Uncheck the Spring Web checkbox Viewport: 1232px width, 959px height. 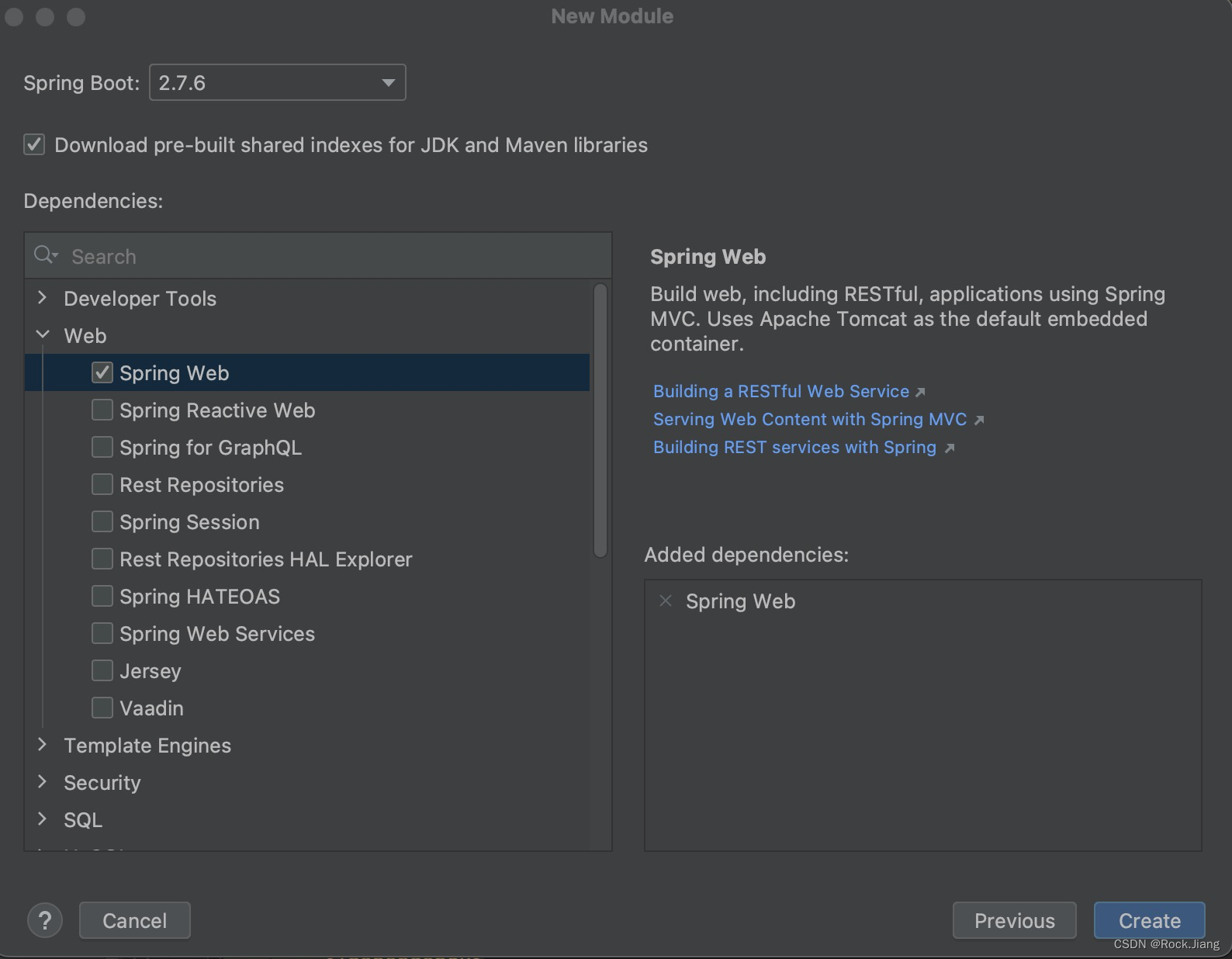pyautogui.click(x=102, y=372)
